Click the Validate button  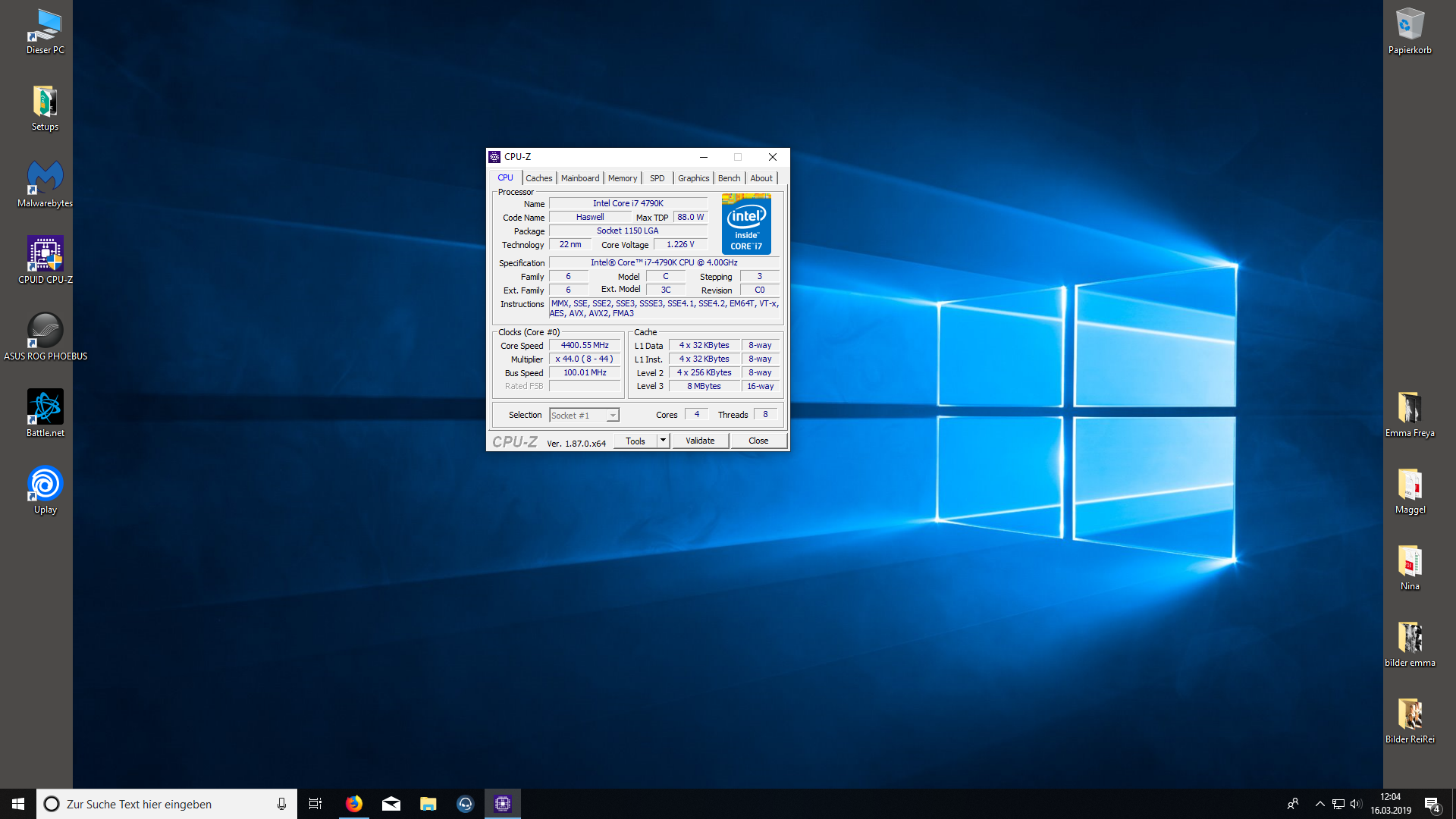click(x=700, y=441)
